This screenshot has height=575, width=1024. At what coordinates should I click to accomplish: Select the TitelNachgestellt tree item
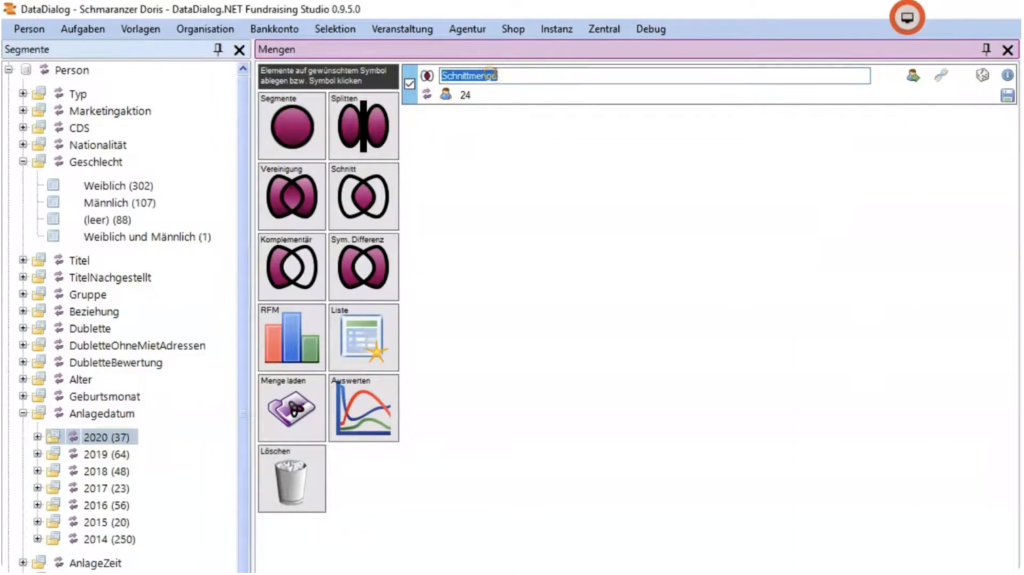(x=110, y=278)
